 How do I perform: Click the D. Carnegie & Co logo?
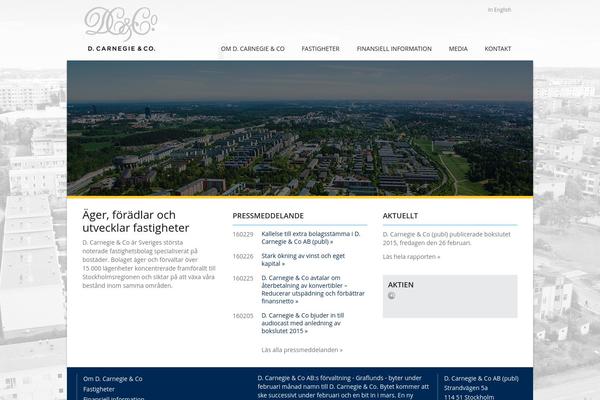click(121, 29)
